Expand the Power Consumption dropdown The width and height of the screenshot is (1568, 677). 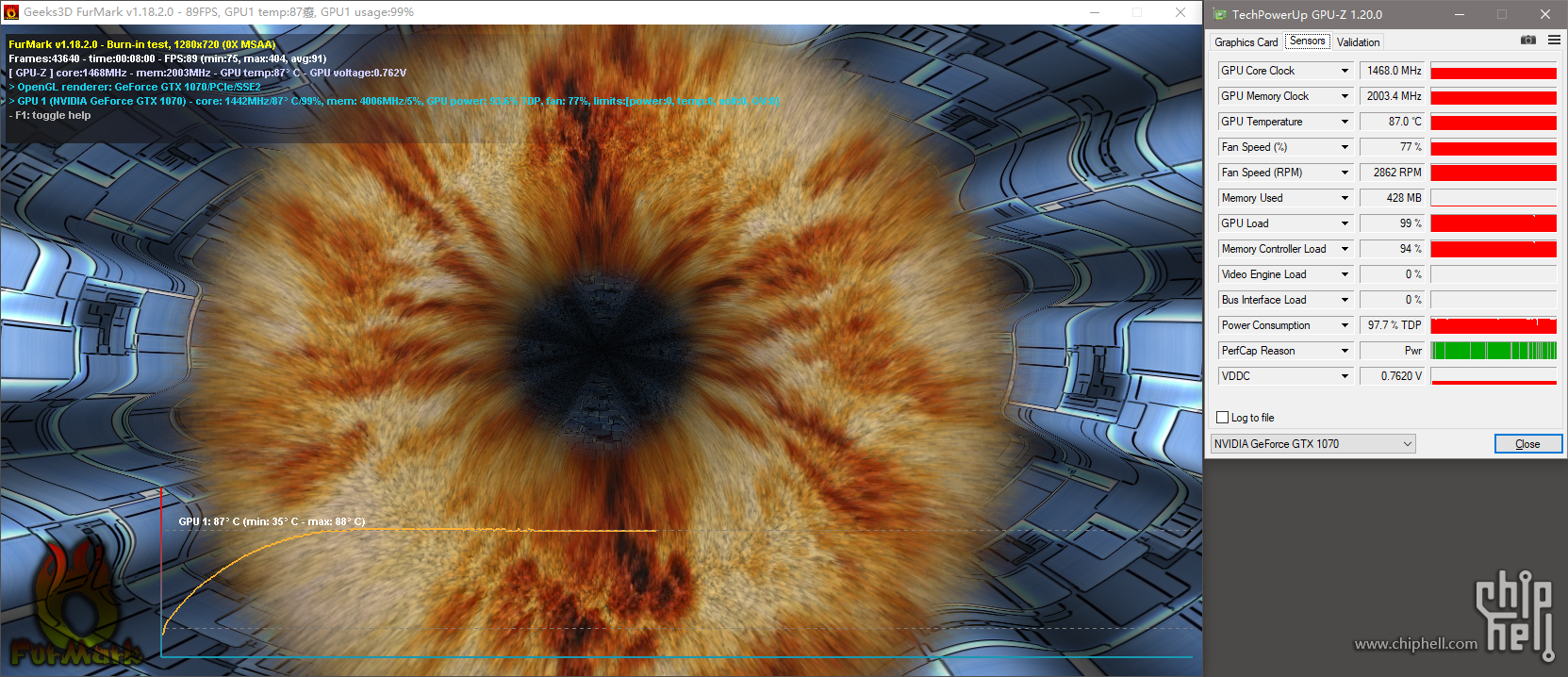1345,325
